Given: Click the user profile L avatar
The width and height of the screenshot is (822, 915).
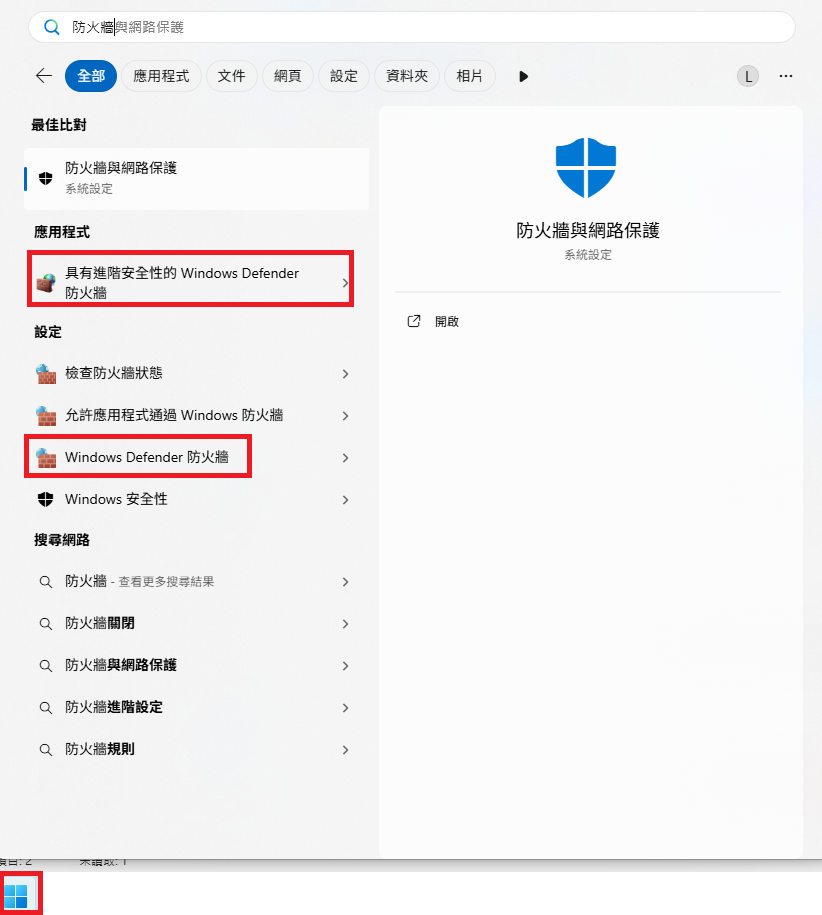Looking at the screenshot, I should pos(747,76).
